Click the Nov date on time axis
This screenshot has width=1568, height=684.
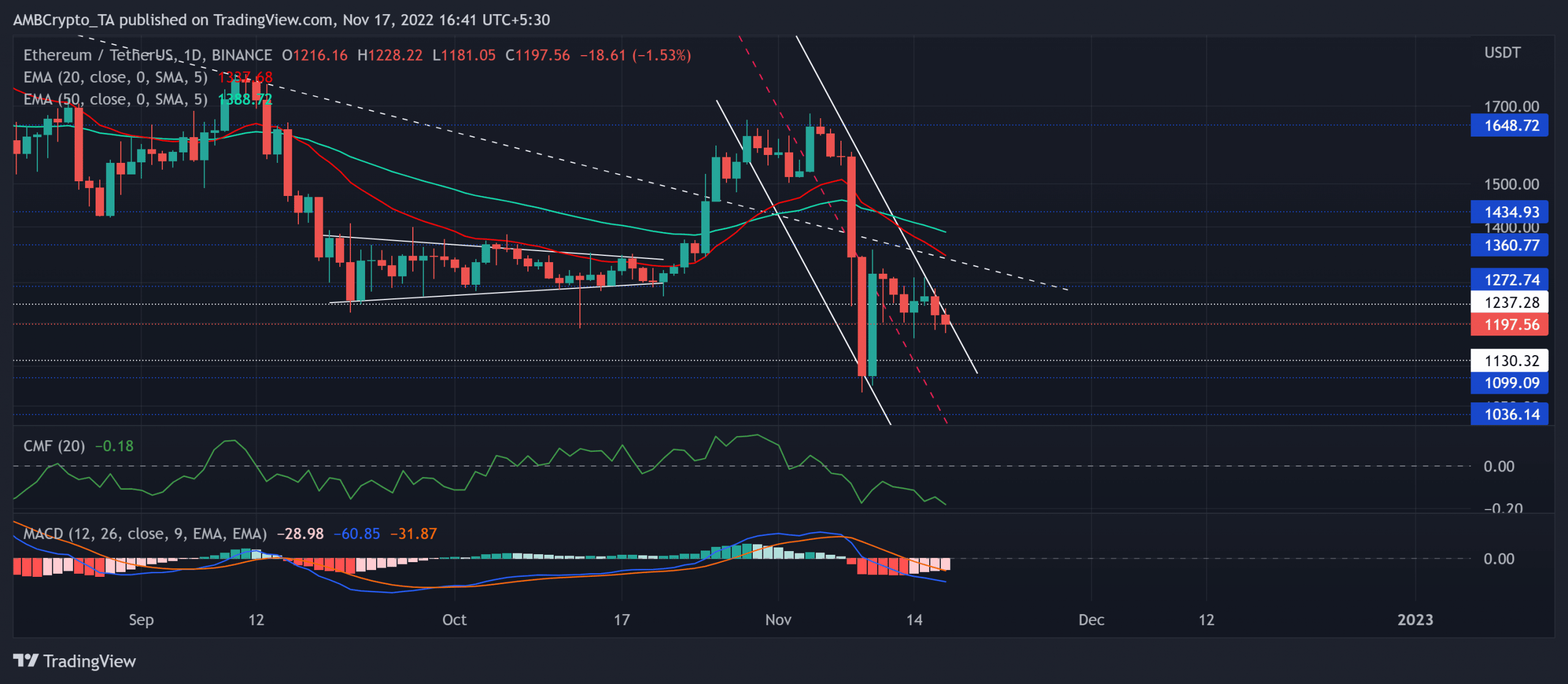[x=778, y=620]
